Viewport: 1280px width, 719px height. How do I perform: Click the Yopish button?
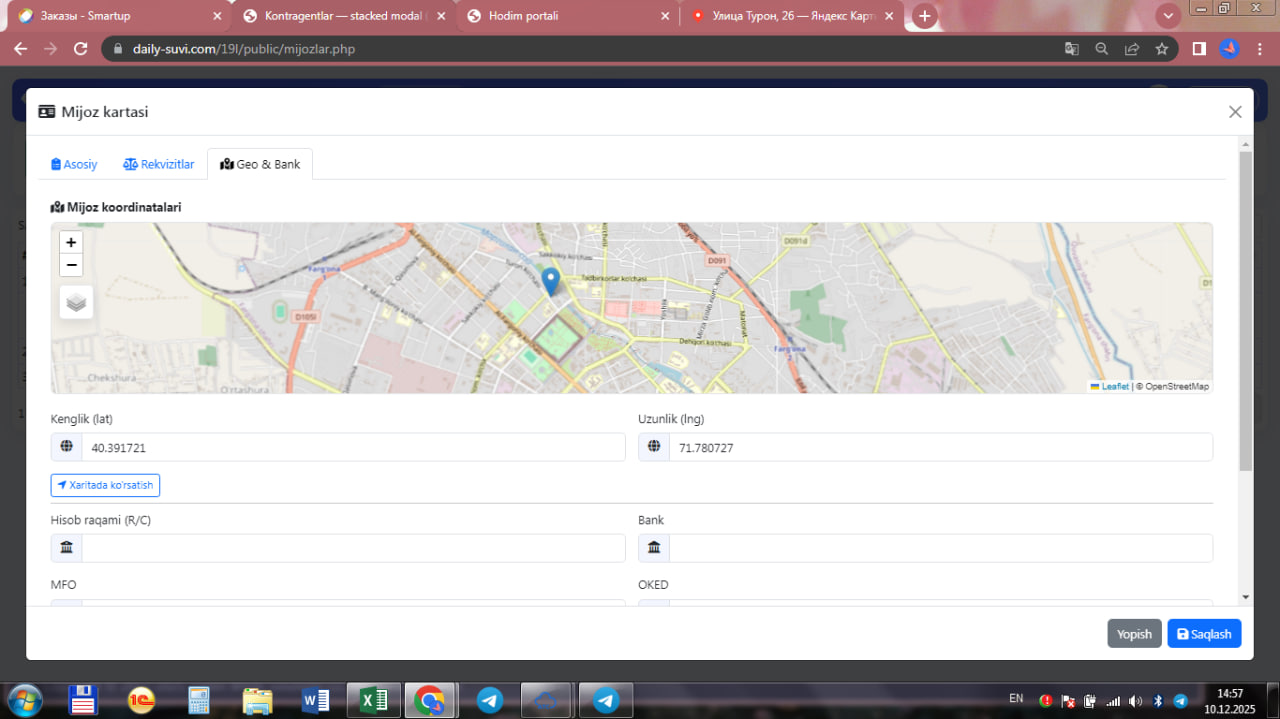point(1134,634)
